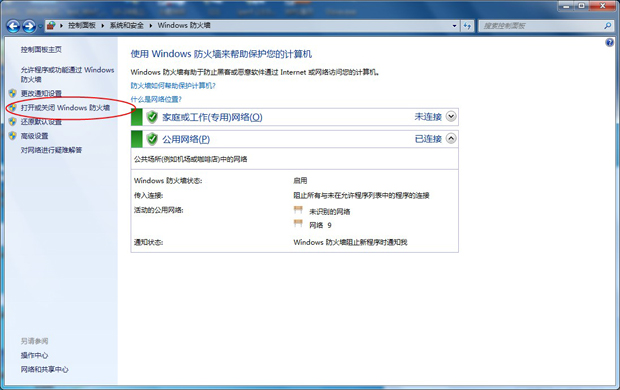The image size is (620, 390).
Task: Open 高级设置 link
Action: tap(34, 136)
